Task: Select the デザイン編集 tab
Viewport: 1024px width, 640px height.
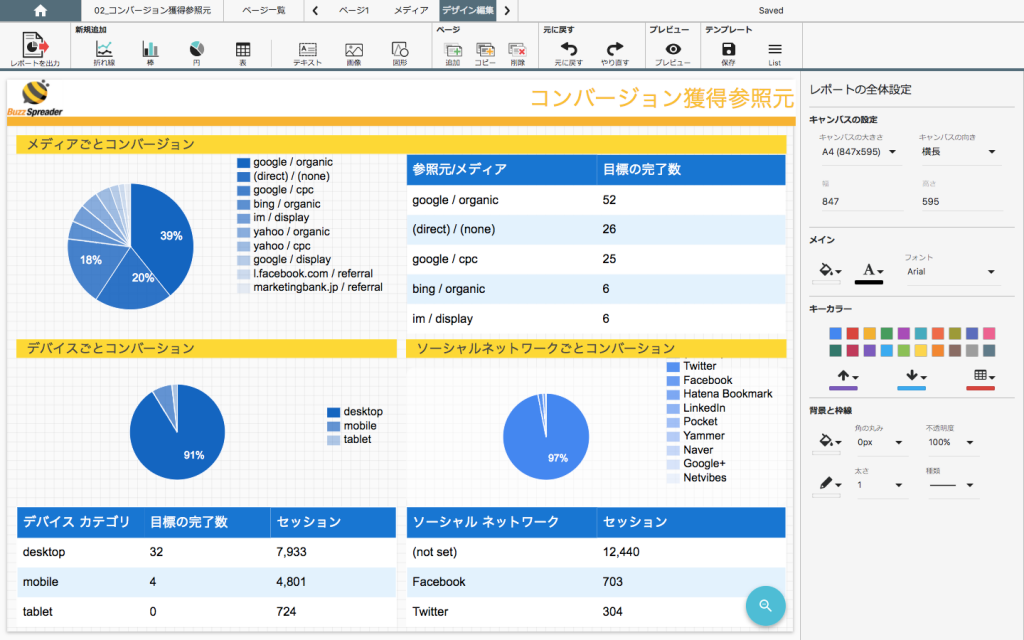Action: [x=468, y=10]
